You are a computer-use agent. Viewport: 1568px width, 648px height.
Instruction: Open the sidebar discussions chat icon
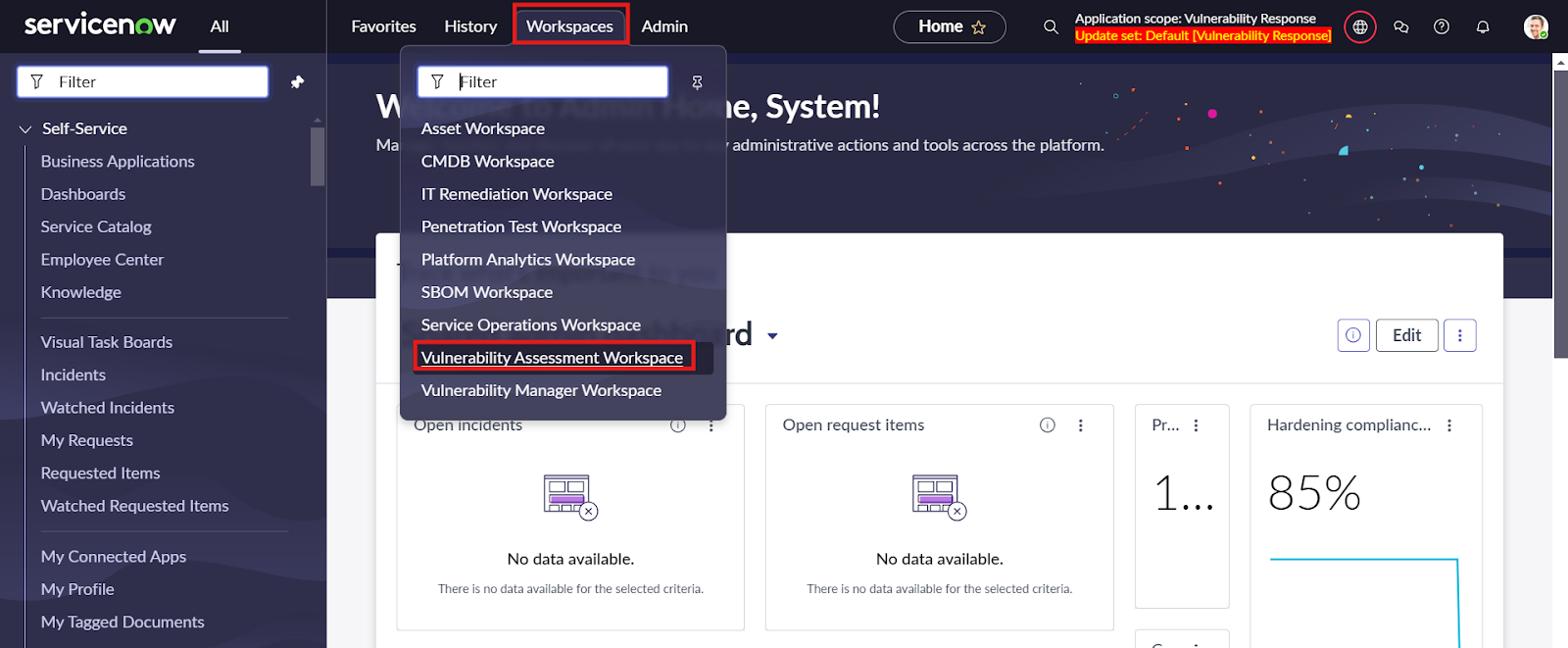[x=1401, y=26]
